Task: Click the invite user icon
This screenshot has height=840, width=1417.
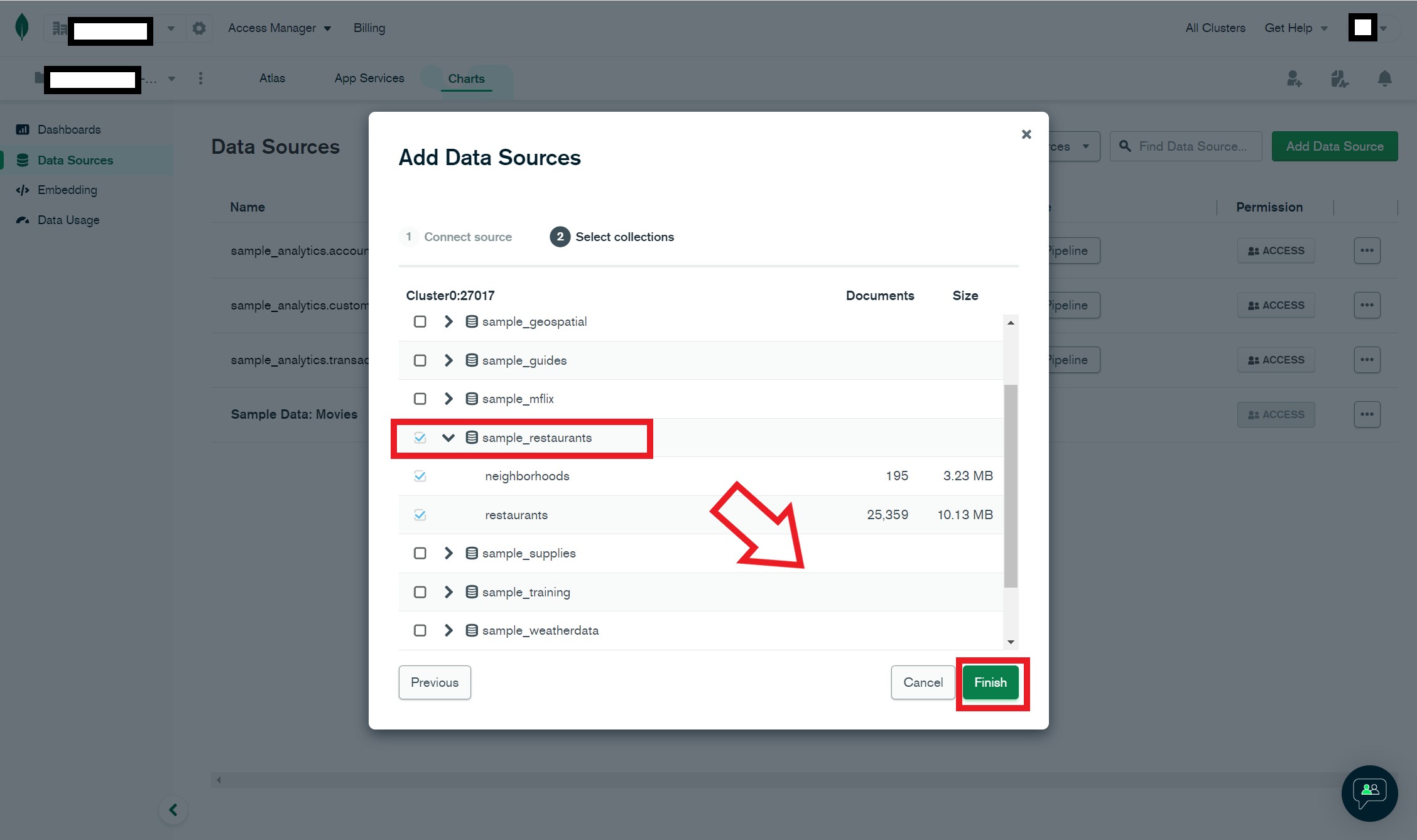Action: [x=1294, y=78]
